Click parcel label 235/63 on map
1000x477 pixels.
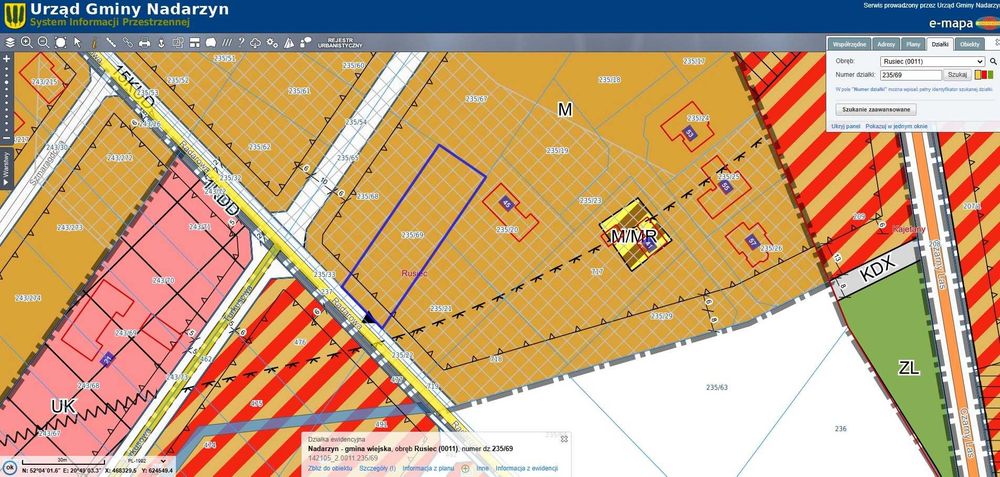pos(717,387)
